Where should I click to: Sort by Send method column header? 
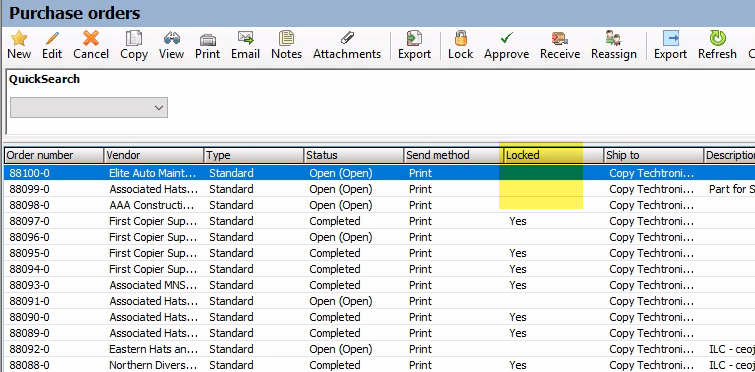click(x=454, y=155)
